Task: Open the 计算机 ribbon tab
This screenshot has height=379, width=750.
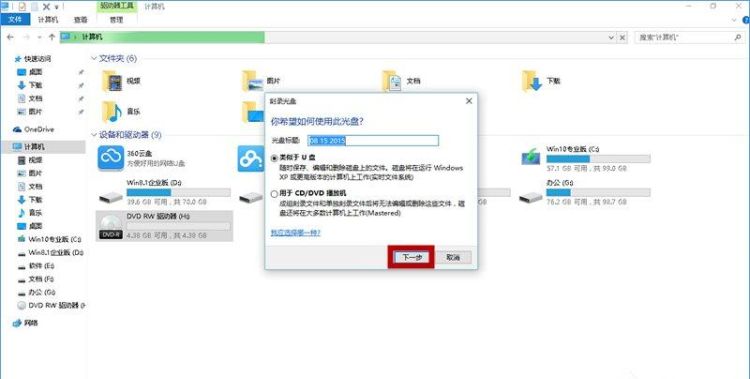Action: click(x=48, y=19)
